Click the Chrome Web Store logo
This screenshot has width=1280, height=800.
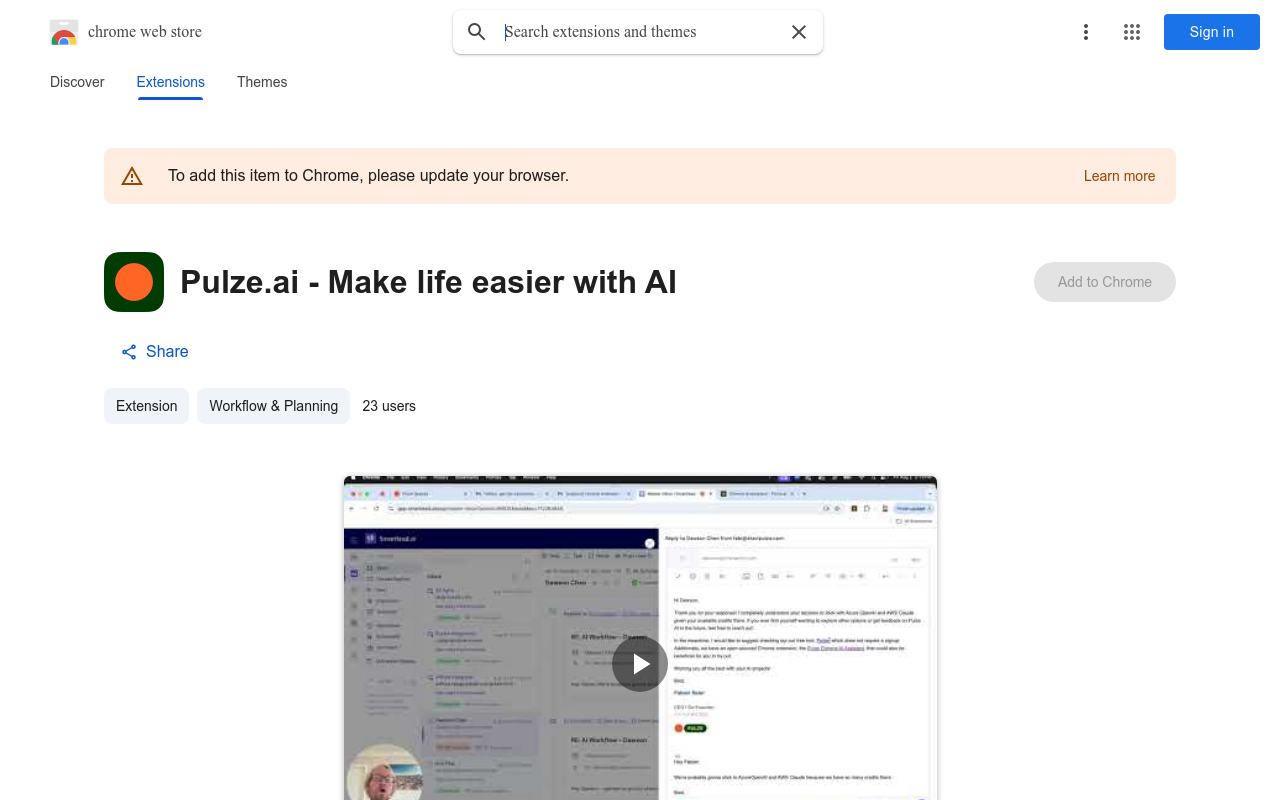(64, 32)
